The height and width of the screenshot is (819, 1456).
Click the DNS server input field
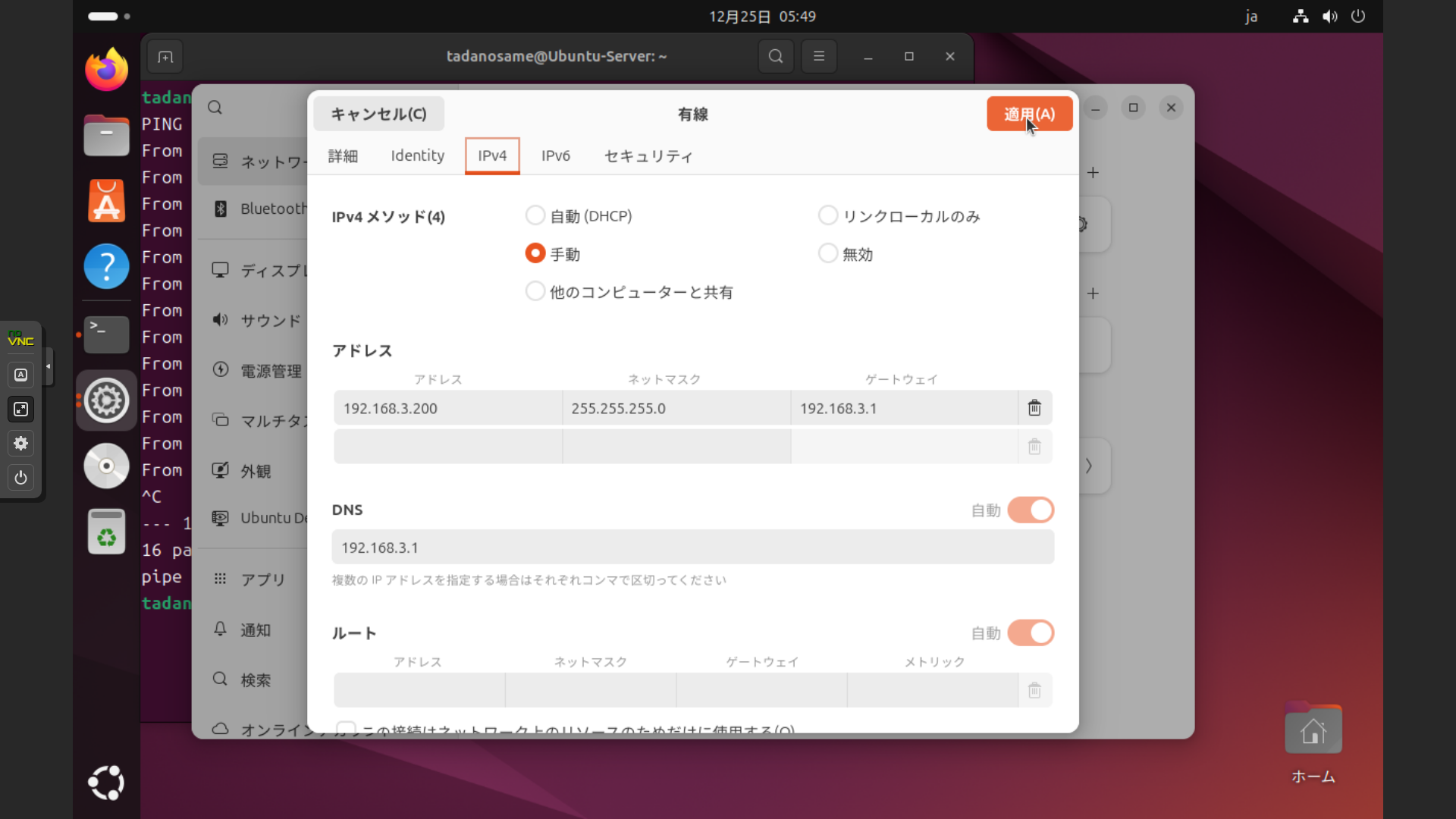(x=692, y=548)
